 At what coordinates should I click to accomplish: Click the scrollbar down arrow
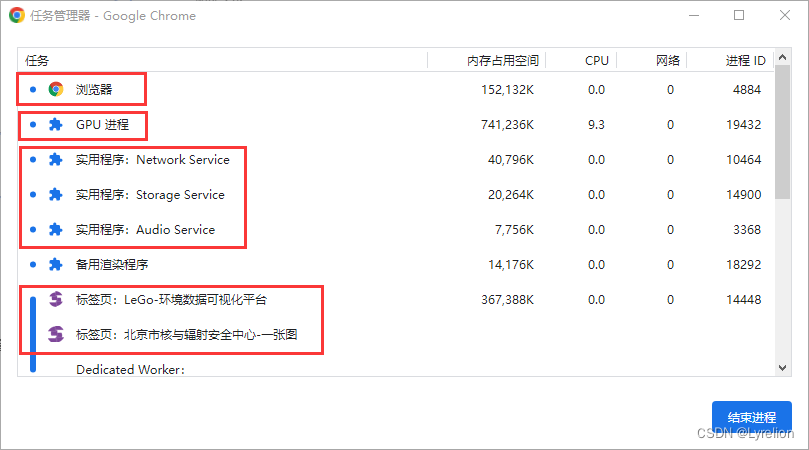click(x=783, y=368)
